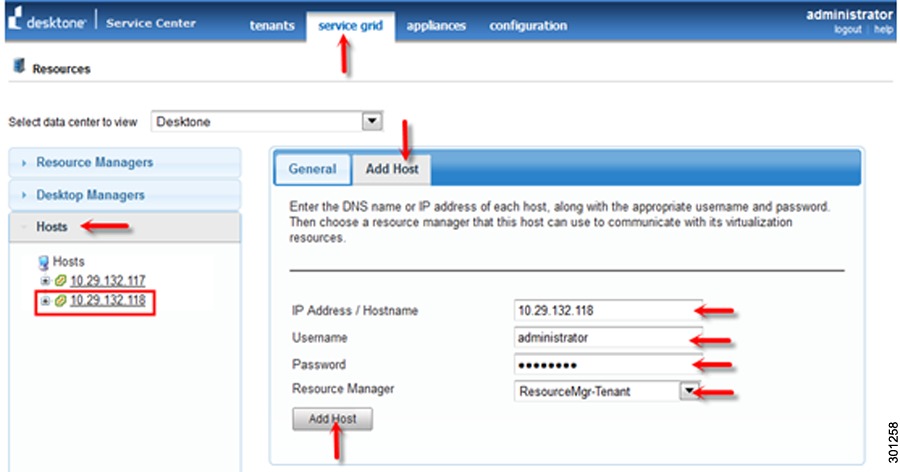
Task: Select the ResourceMgr-Tenant combo box
Action: click(x=607, y=391)
